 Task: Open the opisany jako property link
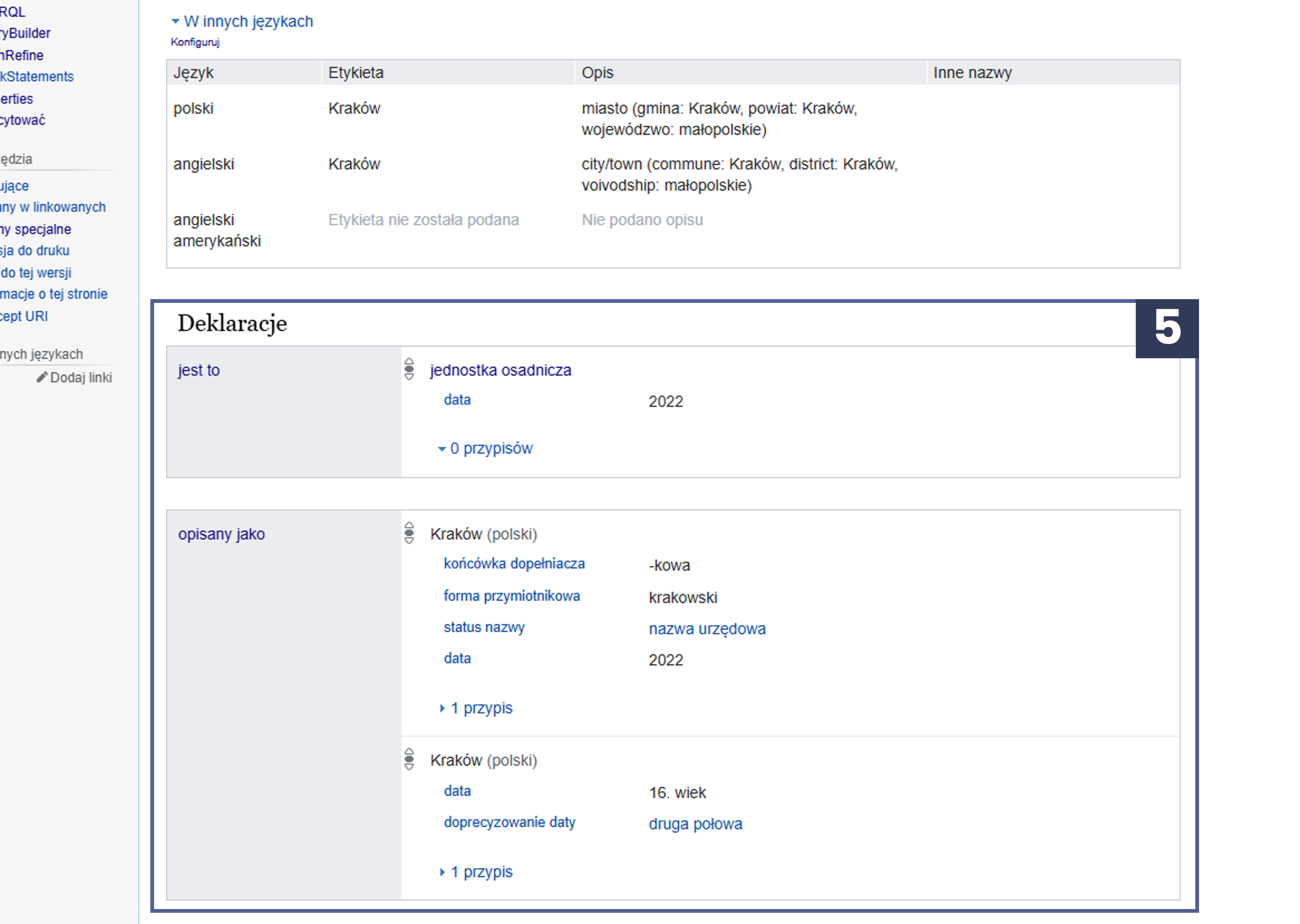[x=221, y=534]
